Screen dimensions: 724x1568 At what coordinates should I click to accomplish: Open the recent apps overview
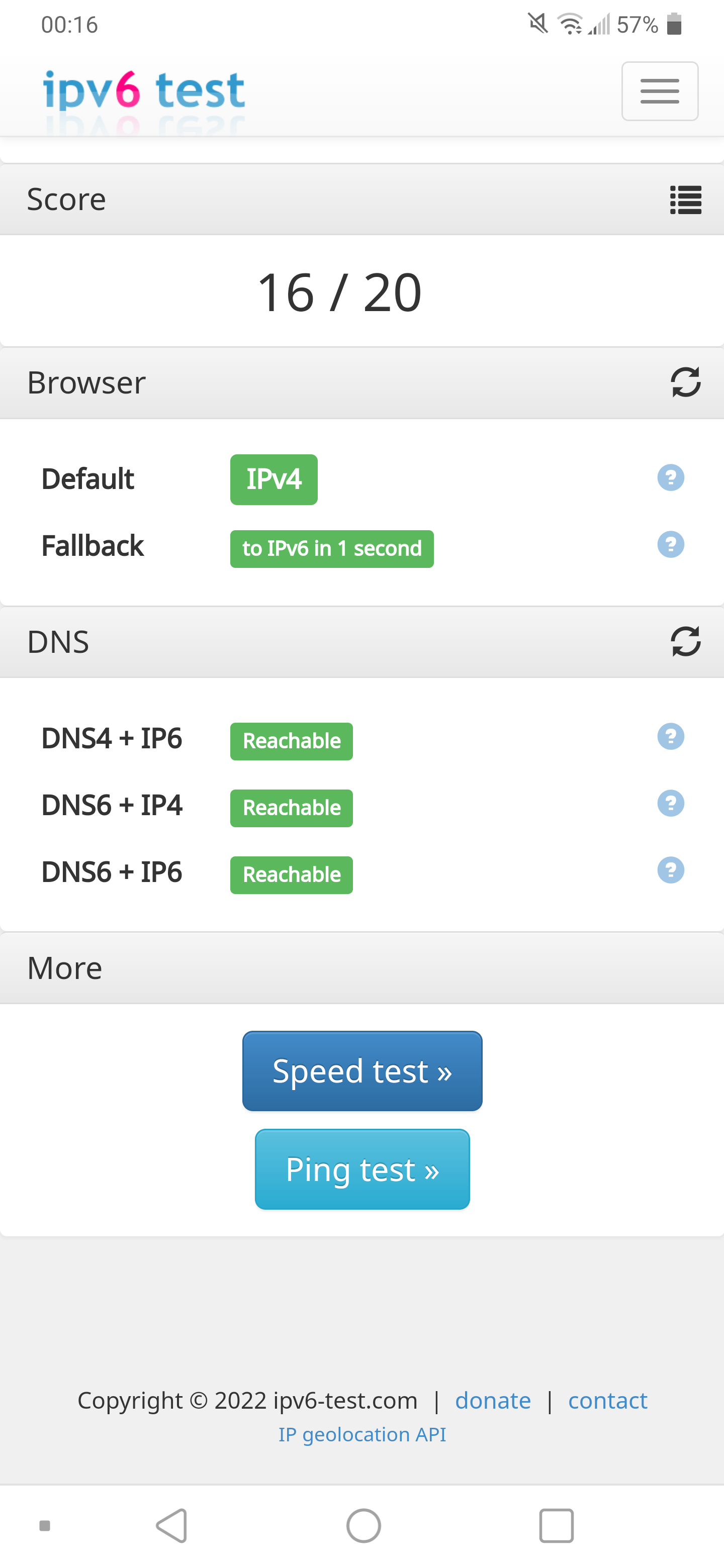[557, 1526]
